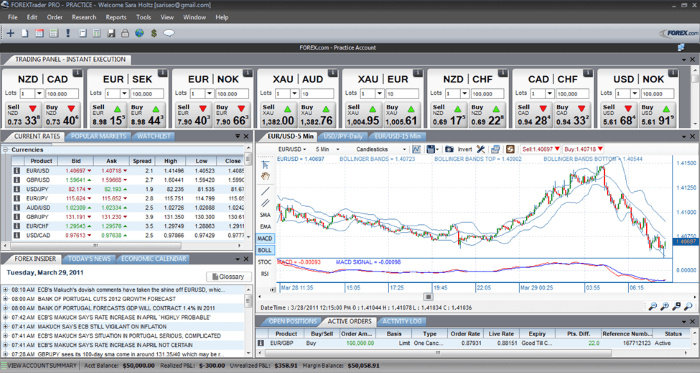Click the info icon in the EUR/GBP order row
The image size is (700, 373).
(261, 343)
